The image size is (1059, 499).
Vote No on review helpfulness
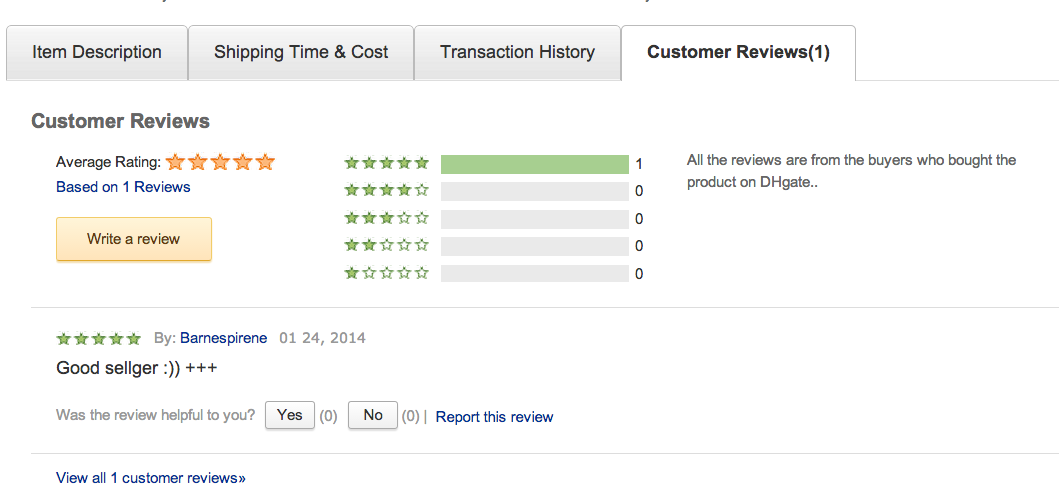[x=373, y=415]
